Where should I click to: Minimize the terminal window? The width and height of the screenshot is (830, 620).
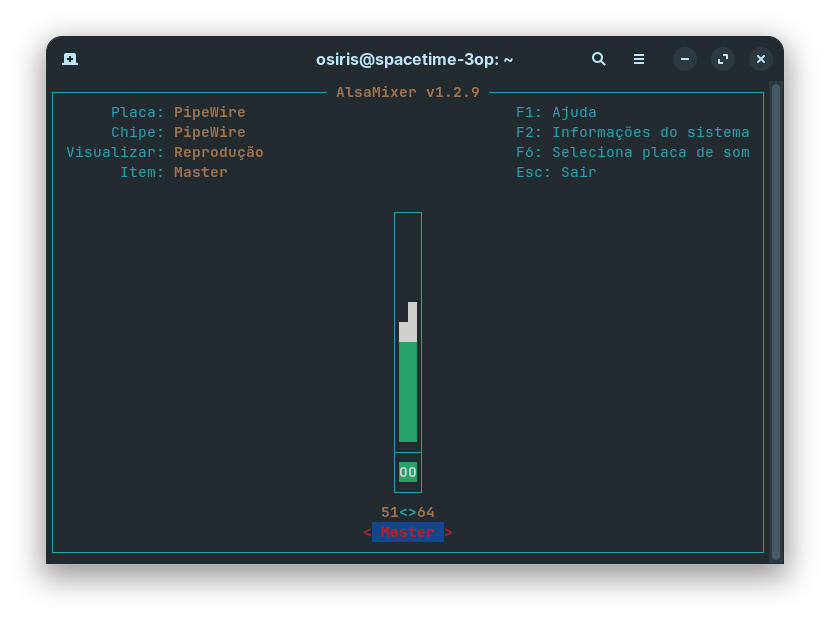tap(684, 59)
